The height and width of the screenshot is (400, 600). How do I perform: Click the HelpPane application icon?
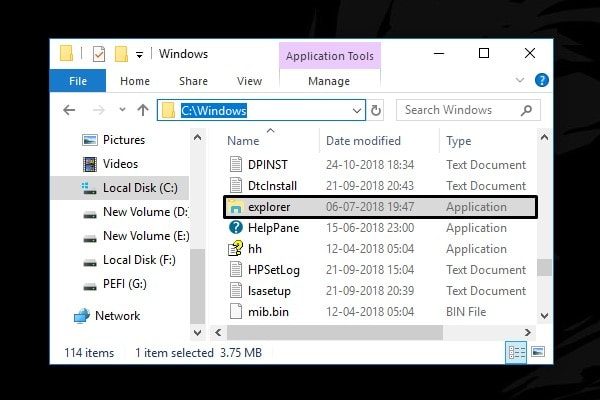point(236,228)
